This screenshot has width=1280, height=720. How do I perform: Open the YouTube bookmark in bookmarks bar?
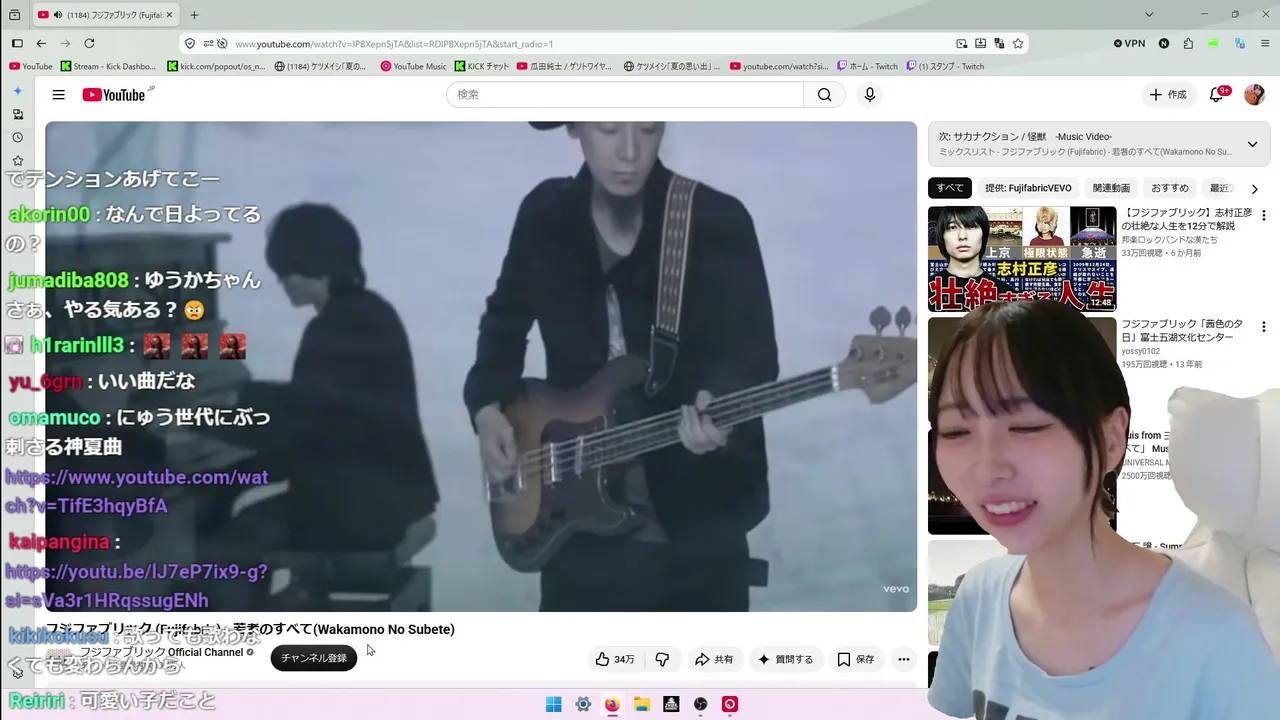point(31,67)
